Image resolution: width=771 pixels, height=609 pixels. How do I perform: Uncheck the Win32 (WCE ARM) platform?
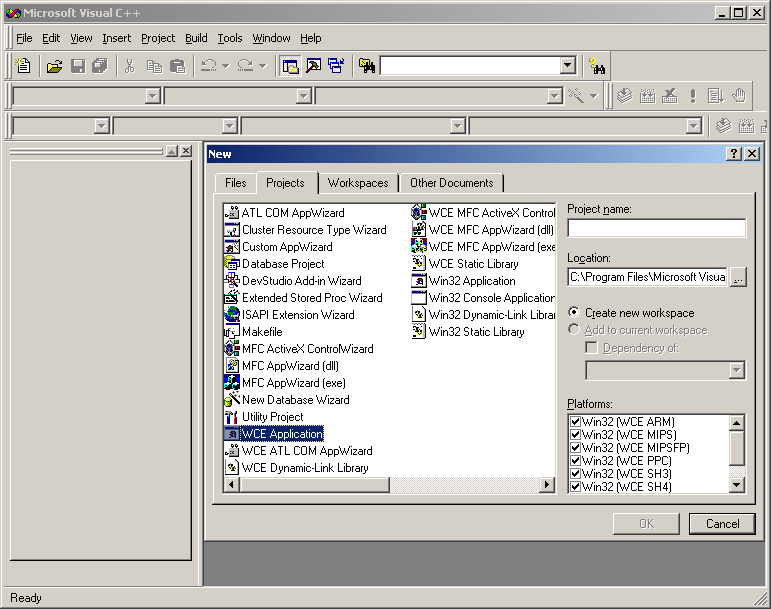(x=575, y=422)
